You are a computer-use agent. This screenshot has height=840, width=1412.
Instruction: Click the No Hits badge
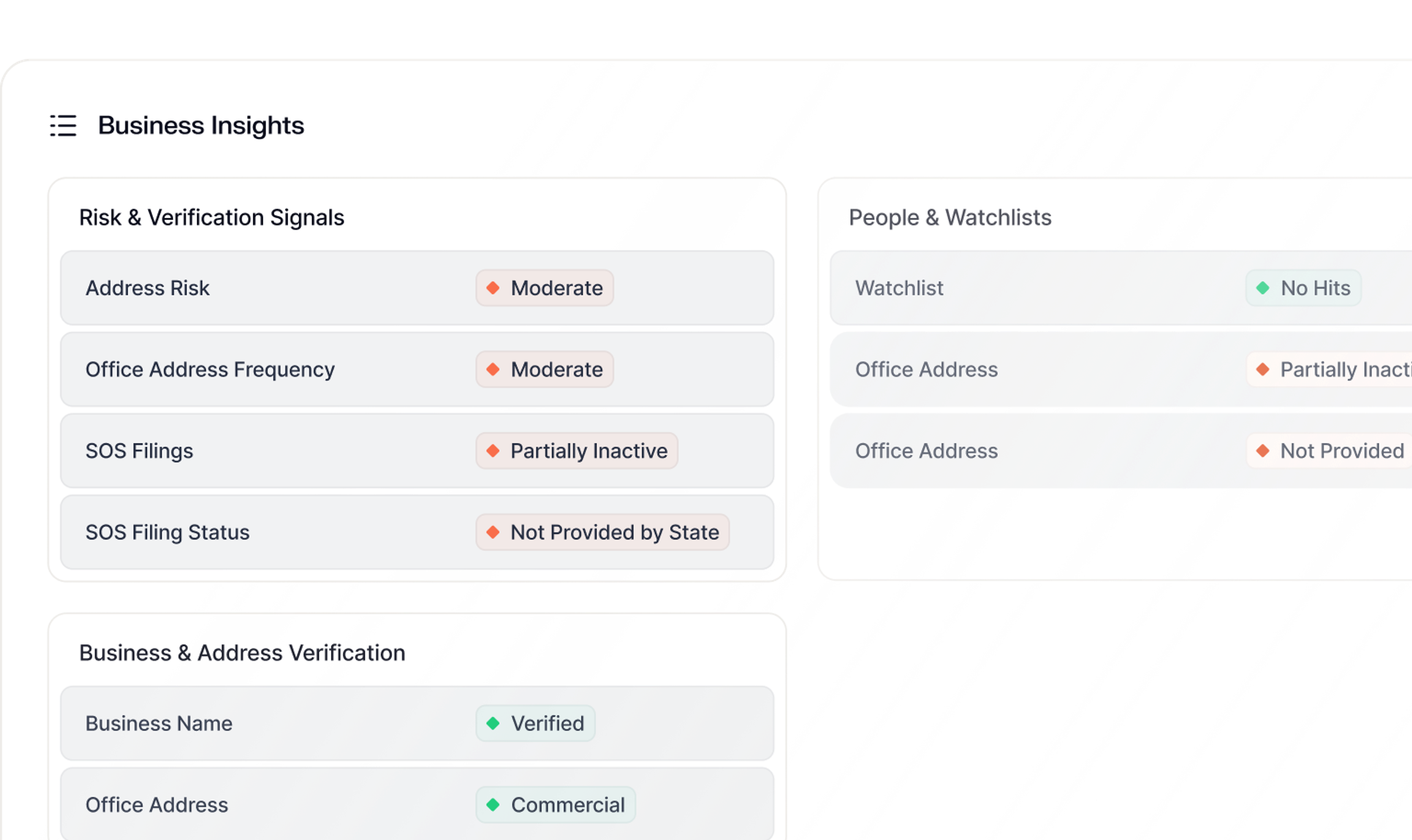click(1303, 288)
